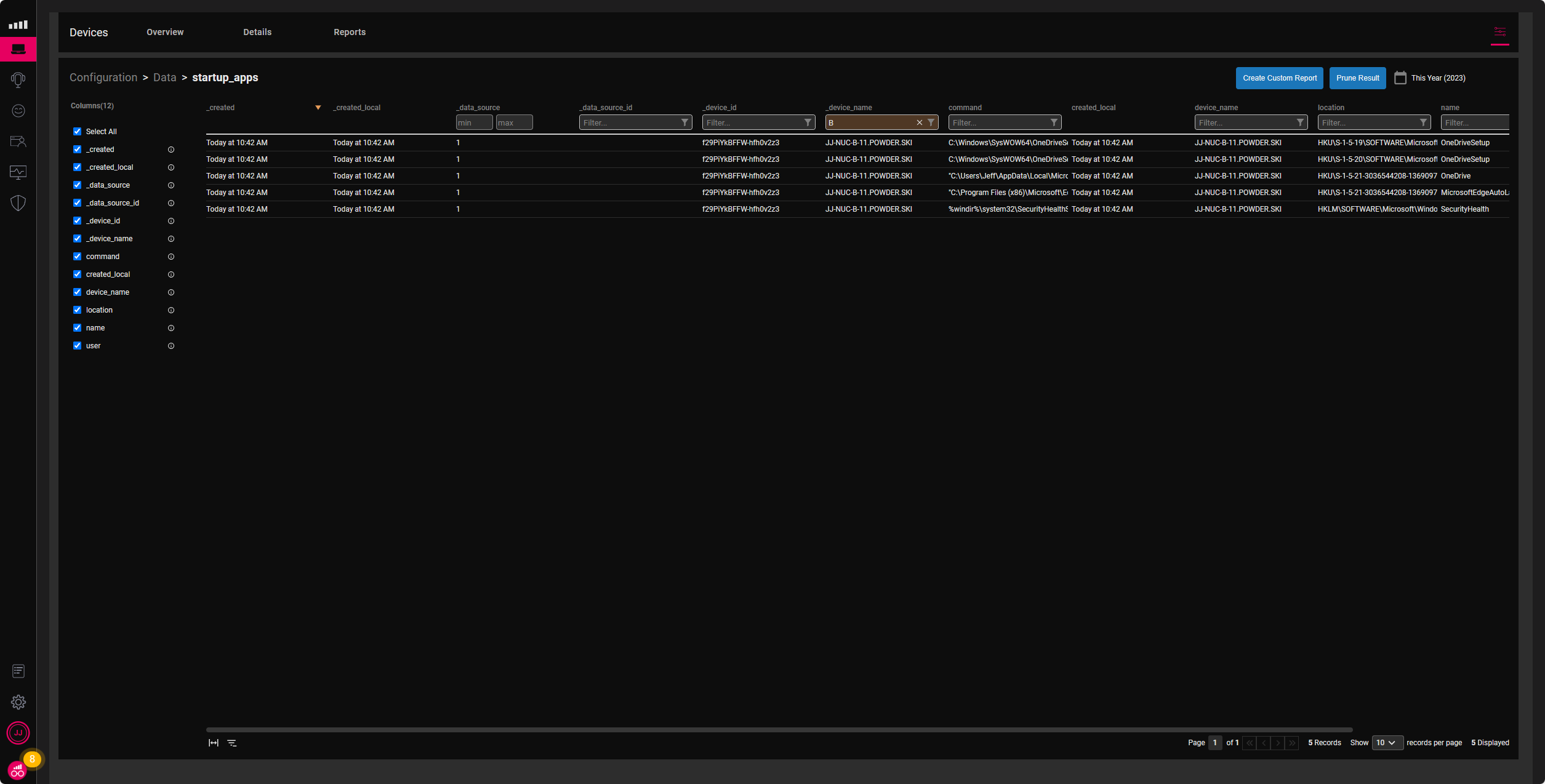Open the Overview tab

coord(165,32)
